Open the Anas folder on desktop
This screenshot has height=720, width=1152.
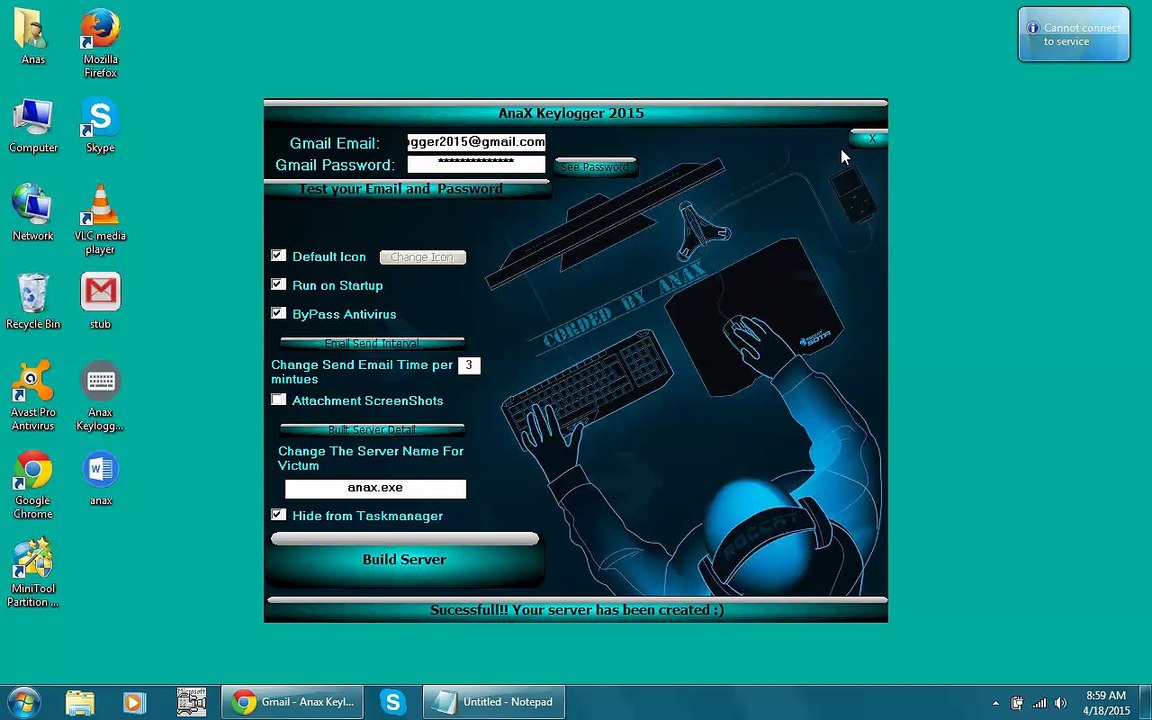[x=32, y=37]
